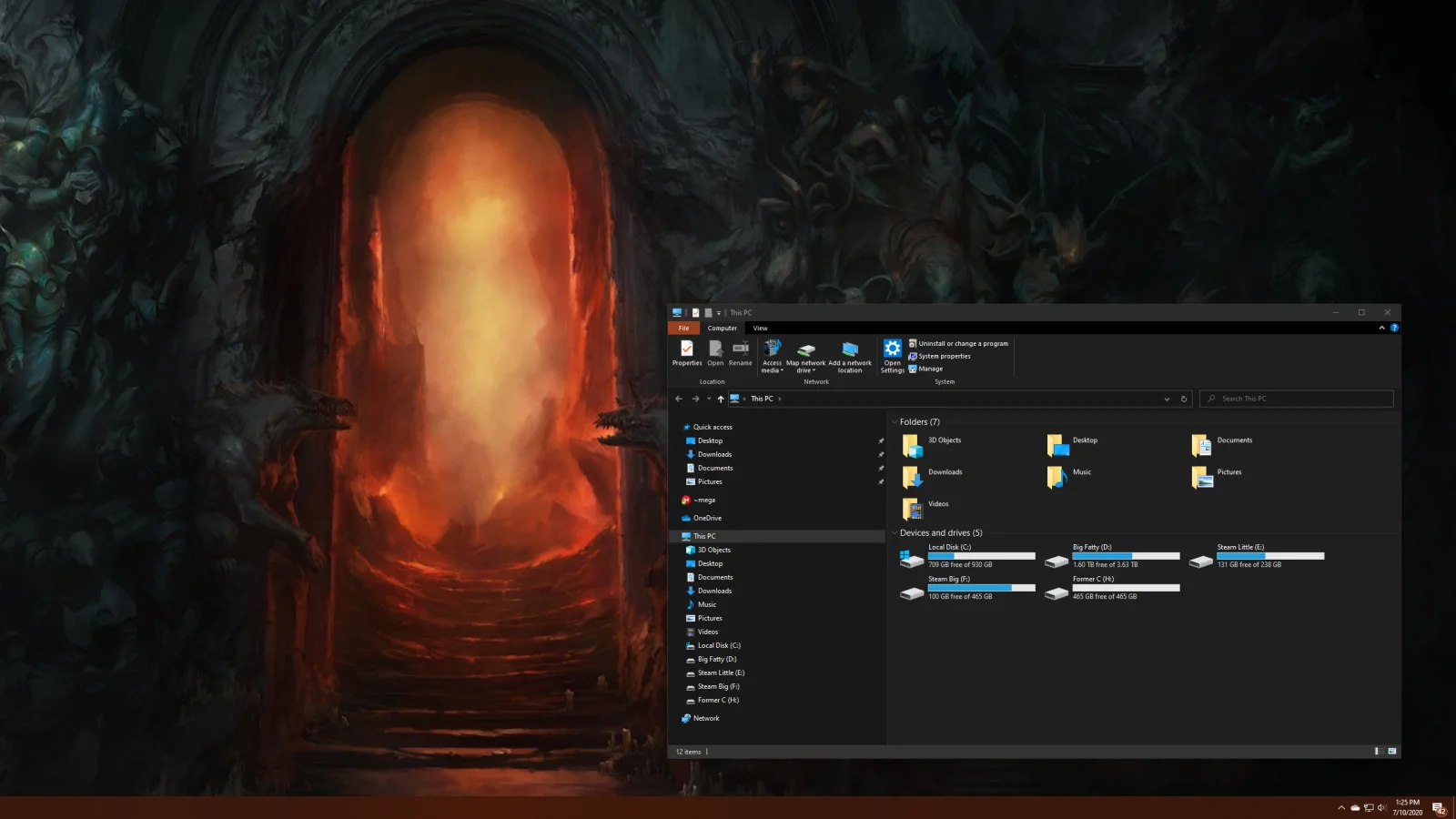
Task: Click the Properties ribbon icon
Action: click(x=687, y=353)
